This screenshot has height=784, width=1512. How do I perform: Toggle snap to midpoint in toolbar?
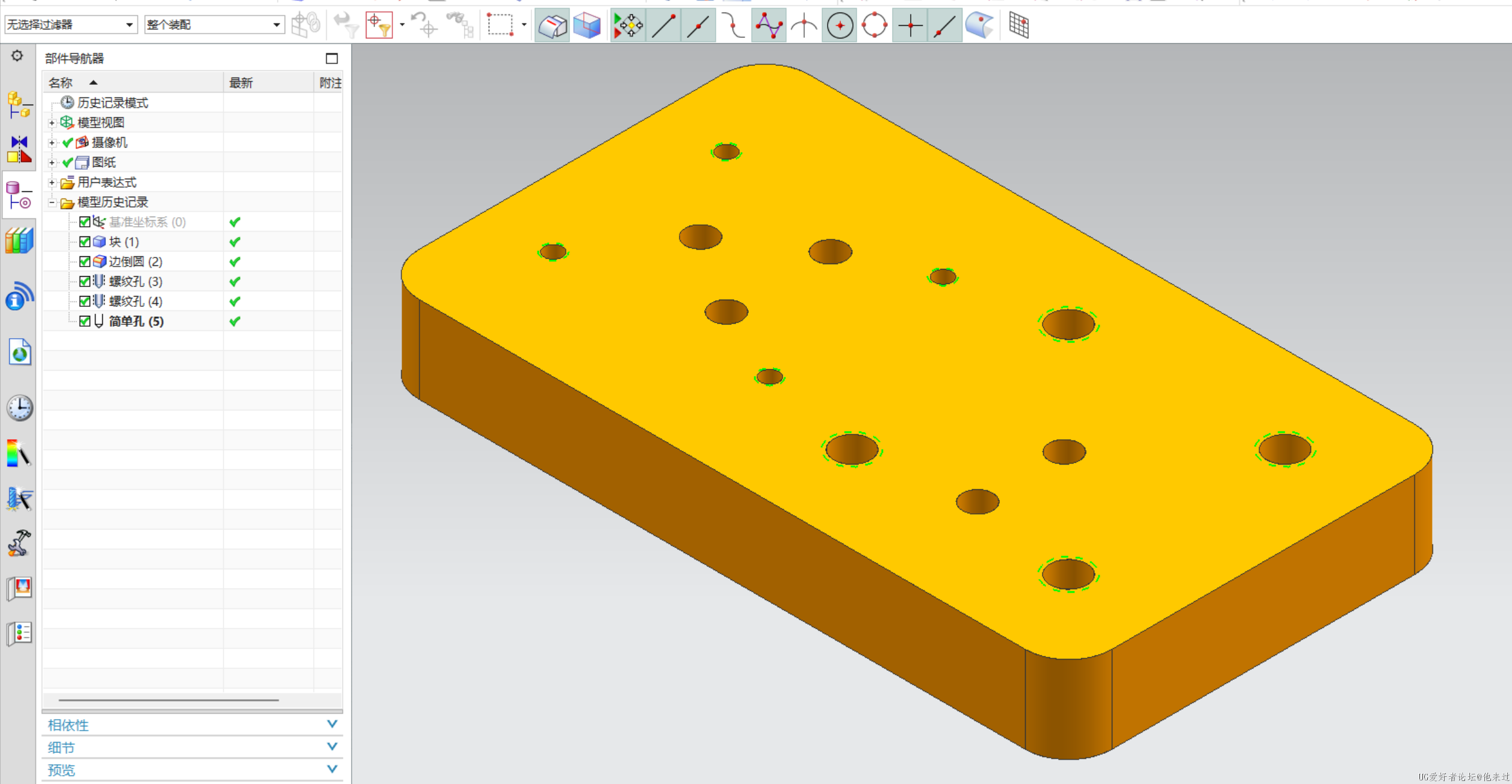pyautogui.click(x=698, y=25)
